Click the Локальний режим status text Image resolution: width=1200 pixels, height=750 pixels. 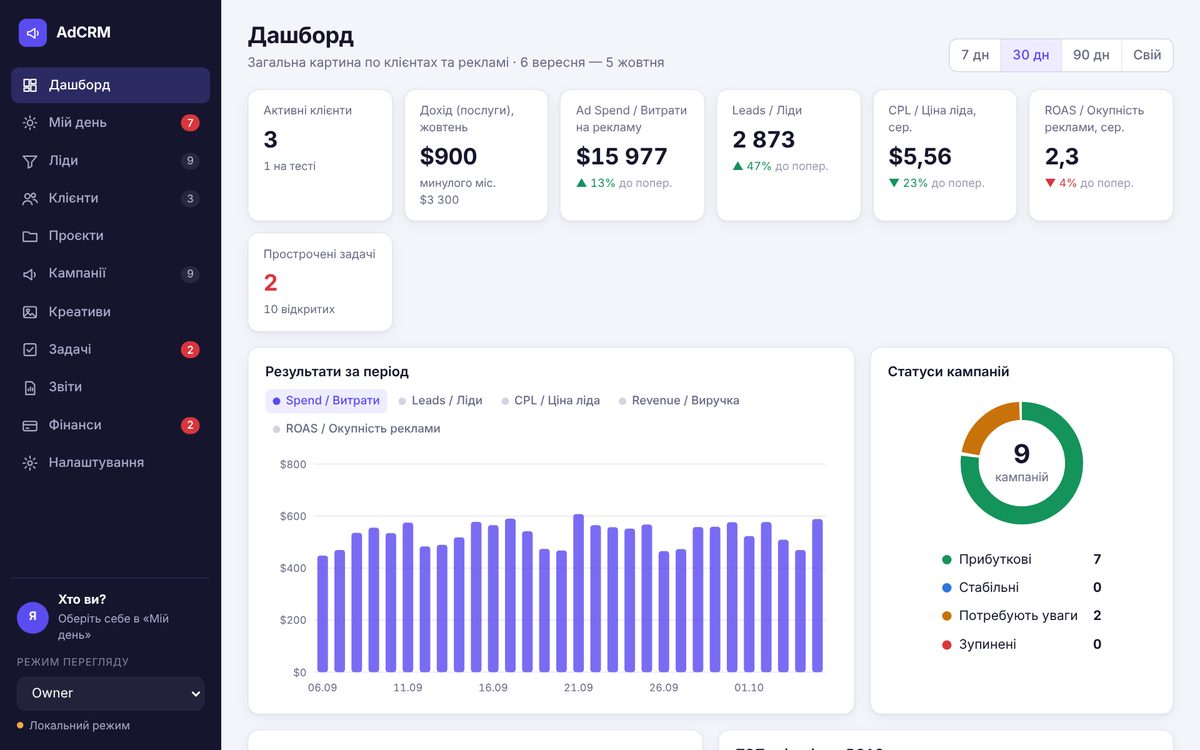click(79, 725)
